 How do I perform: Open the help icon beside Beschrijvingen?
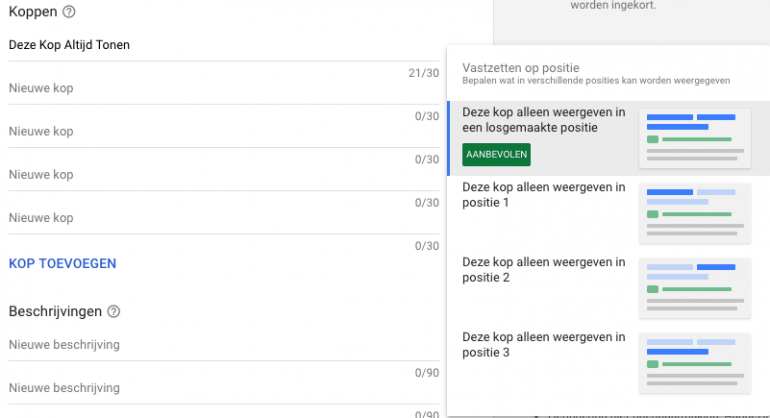point(113,311)
